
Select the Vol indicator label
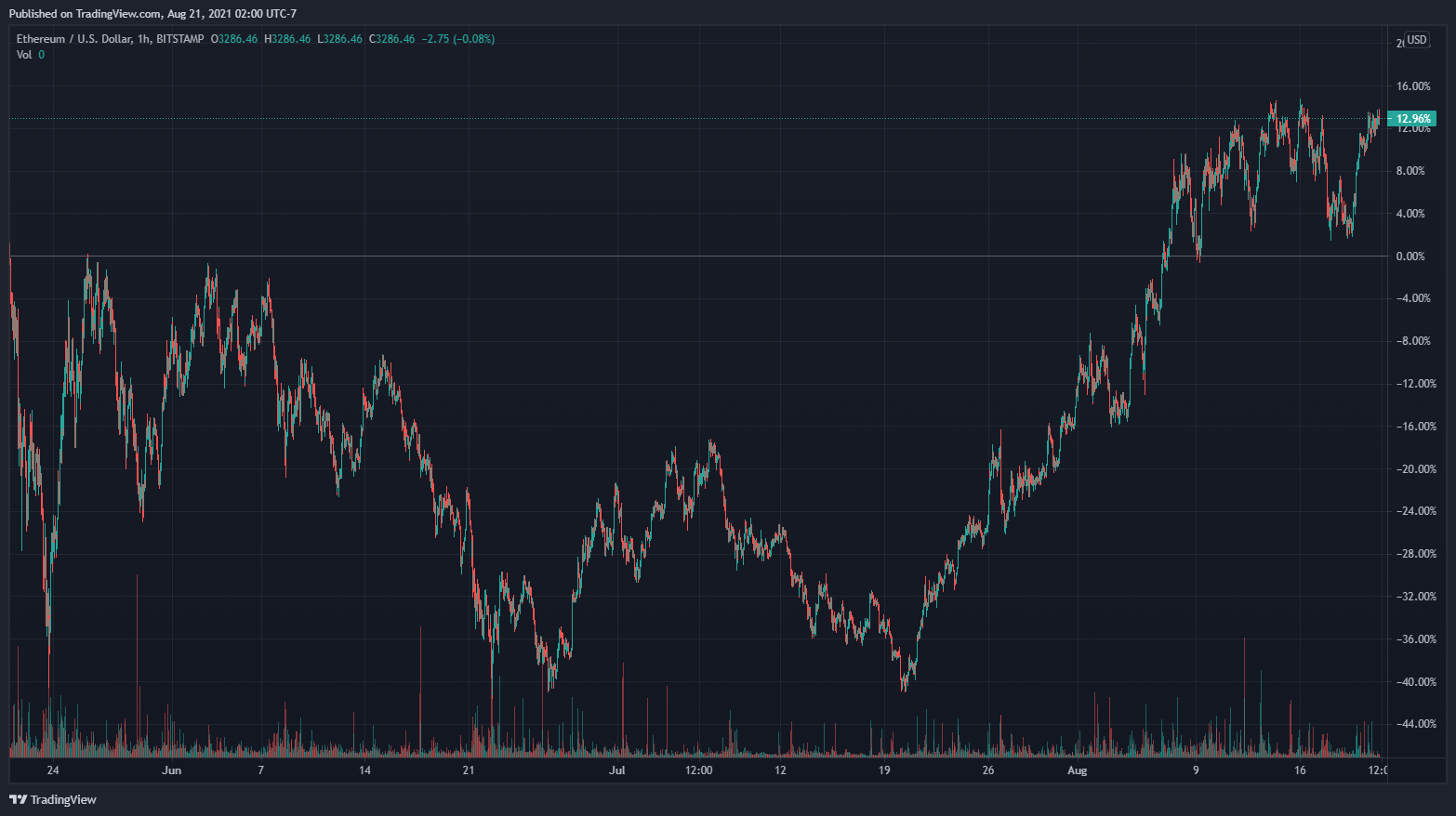(24, 55)
